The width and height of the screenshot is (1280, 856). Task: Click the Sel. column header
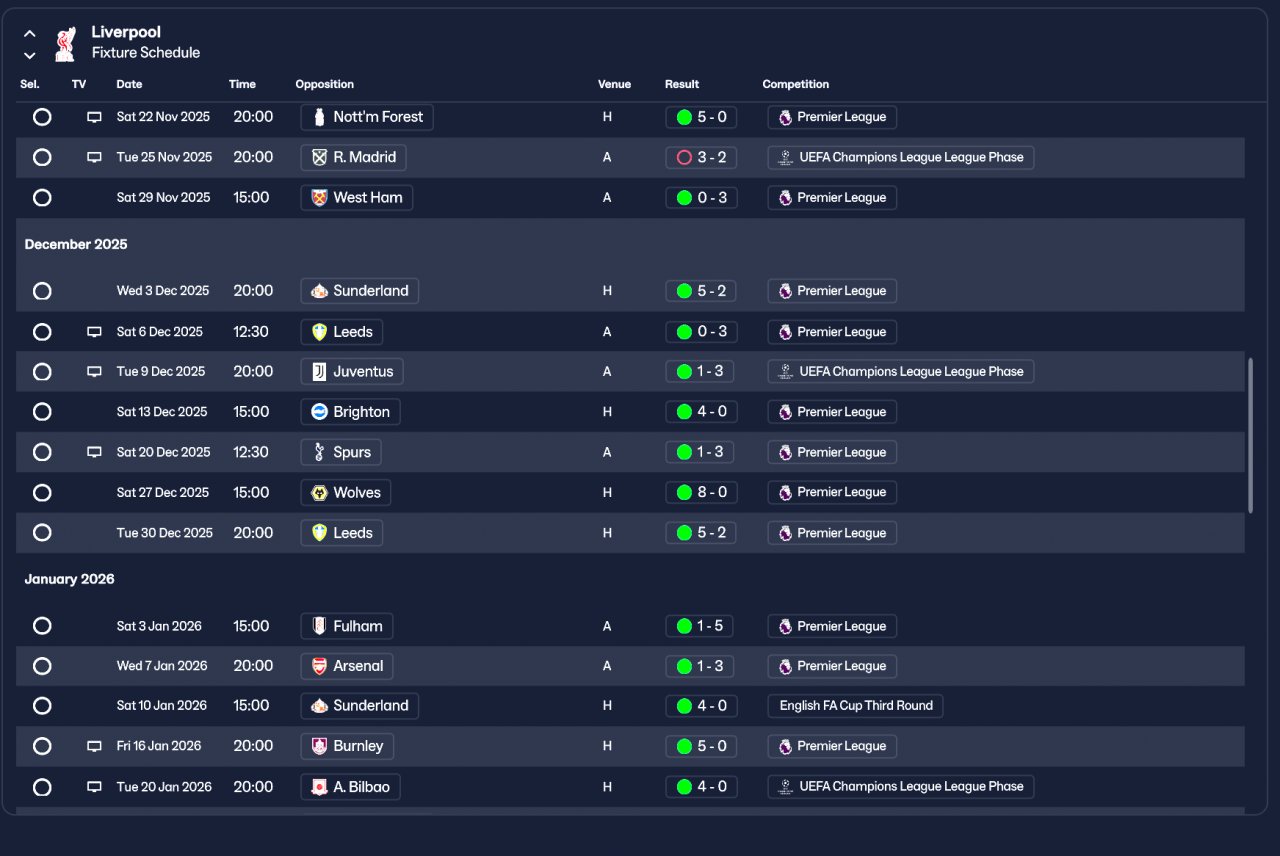[x=30, y=84]
